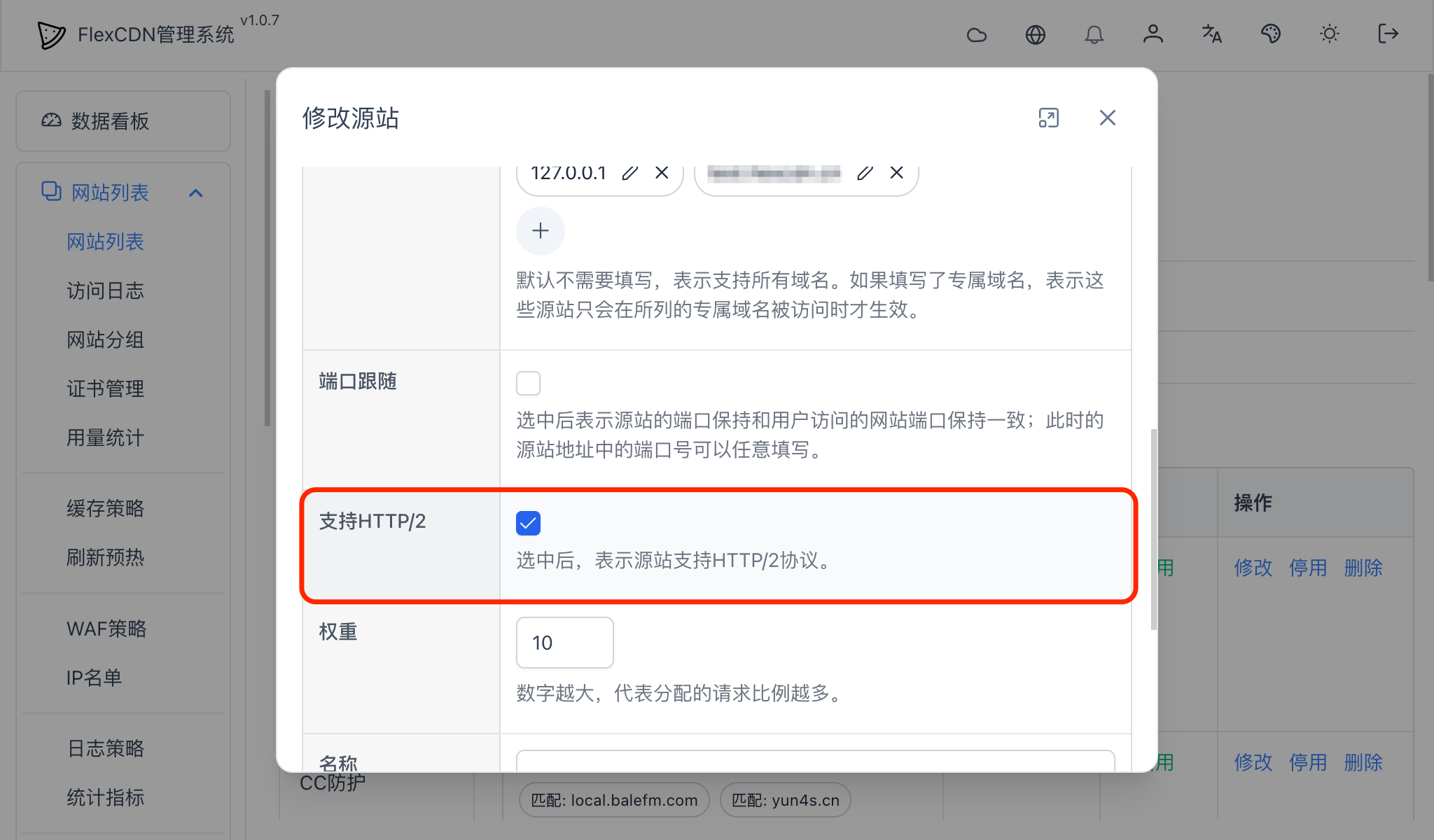Add a new origin with the plus button
Viewport: 1434px width, 840px height.
pyautogui.click(x=540, y=230)
